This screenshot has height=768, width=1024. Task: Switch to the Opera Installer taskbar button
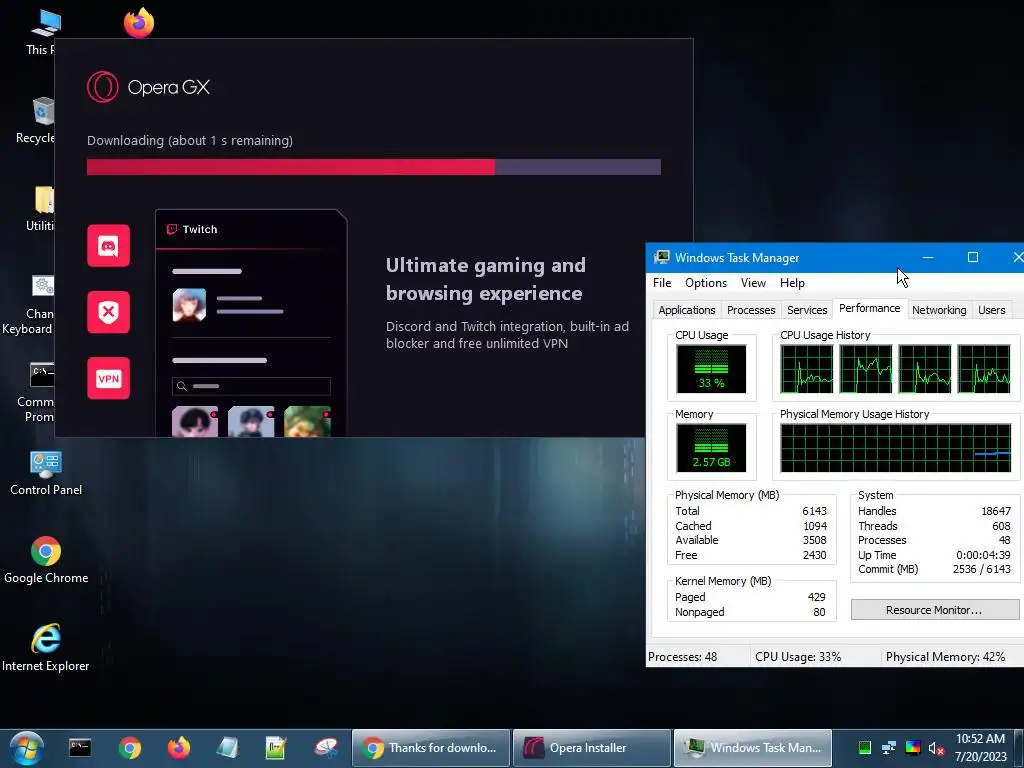point(592,748)
